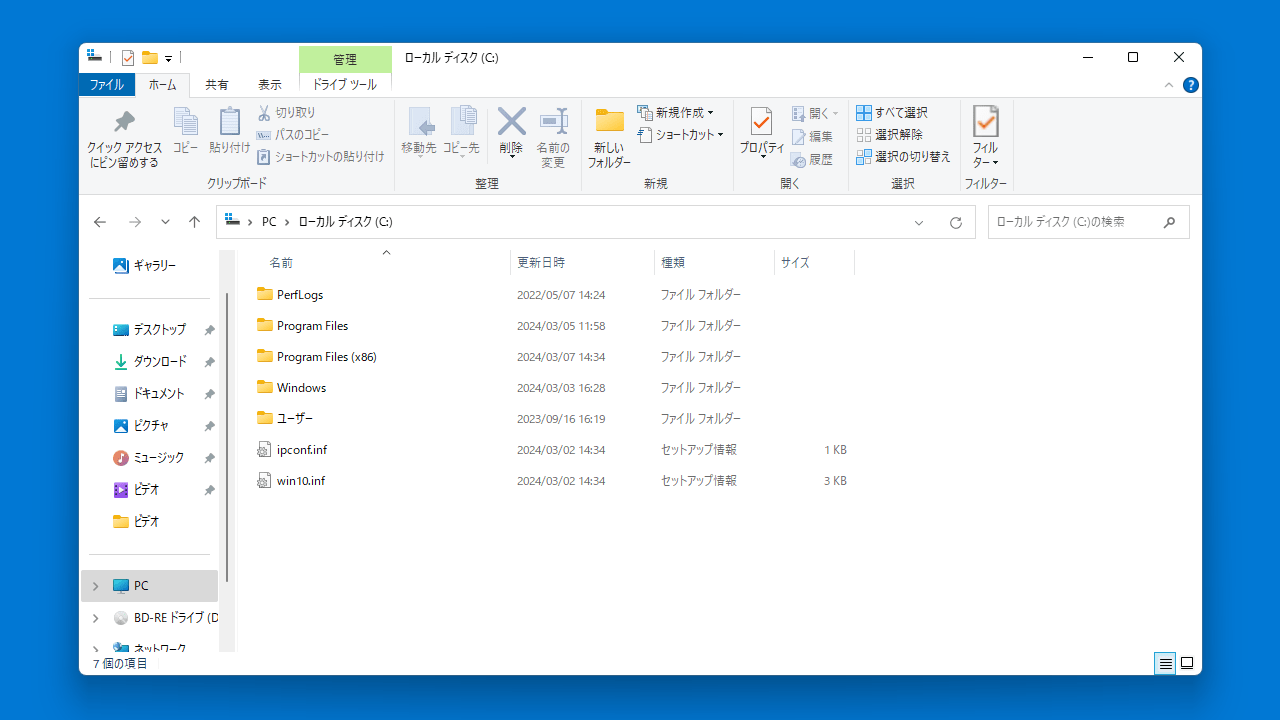
Task: Collapse the ribbon with the chevron
Action: (1169, 85)
